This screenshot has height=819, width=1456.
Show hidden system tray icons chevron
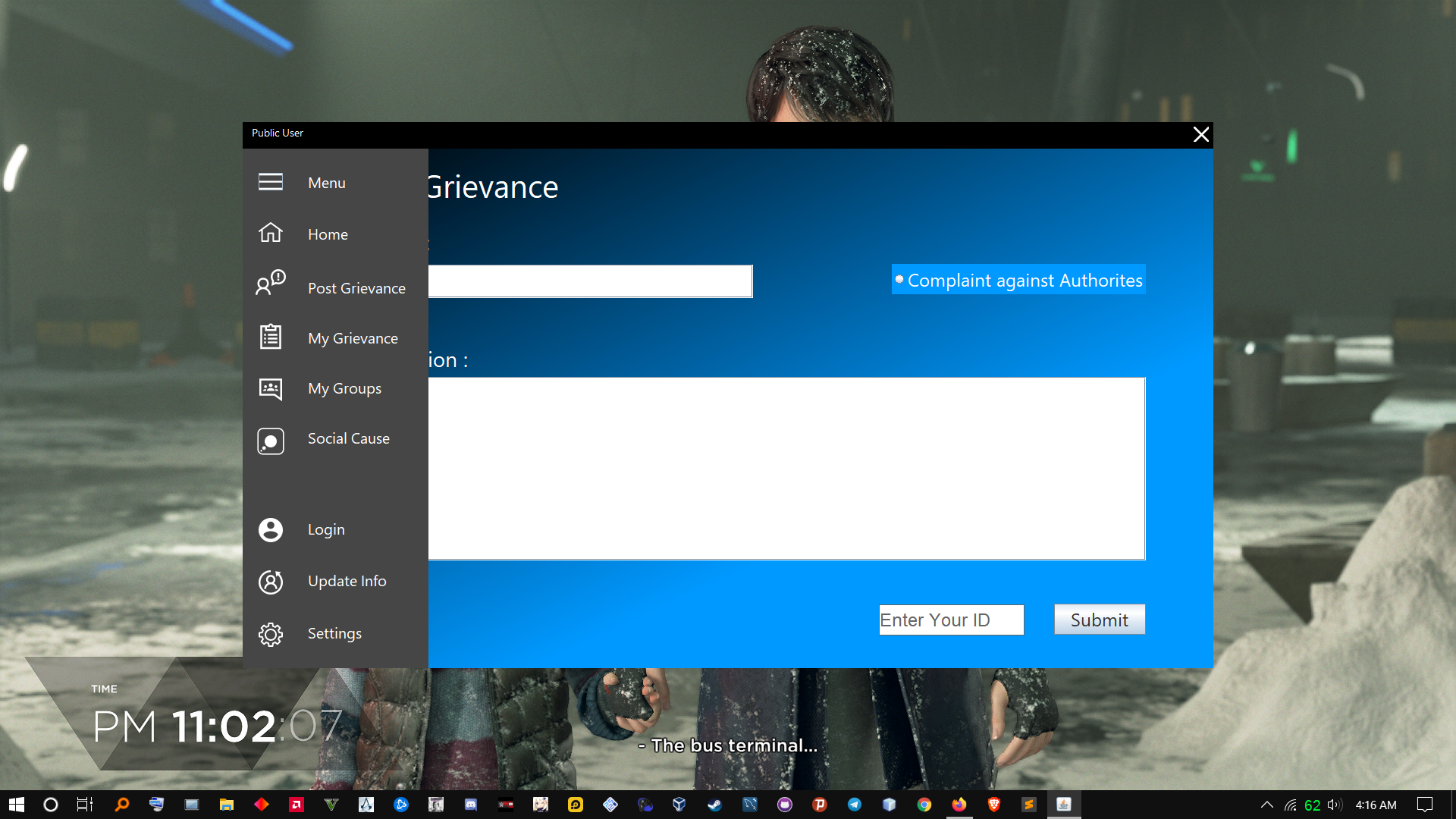1266,805
